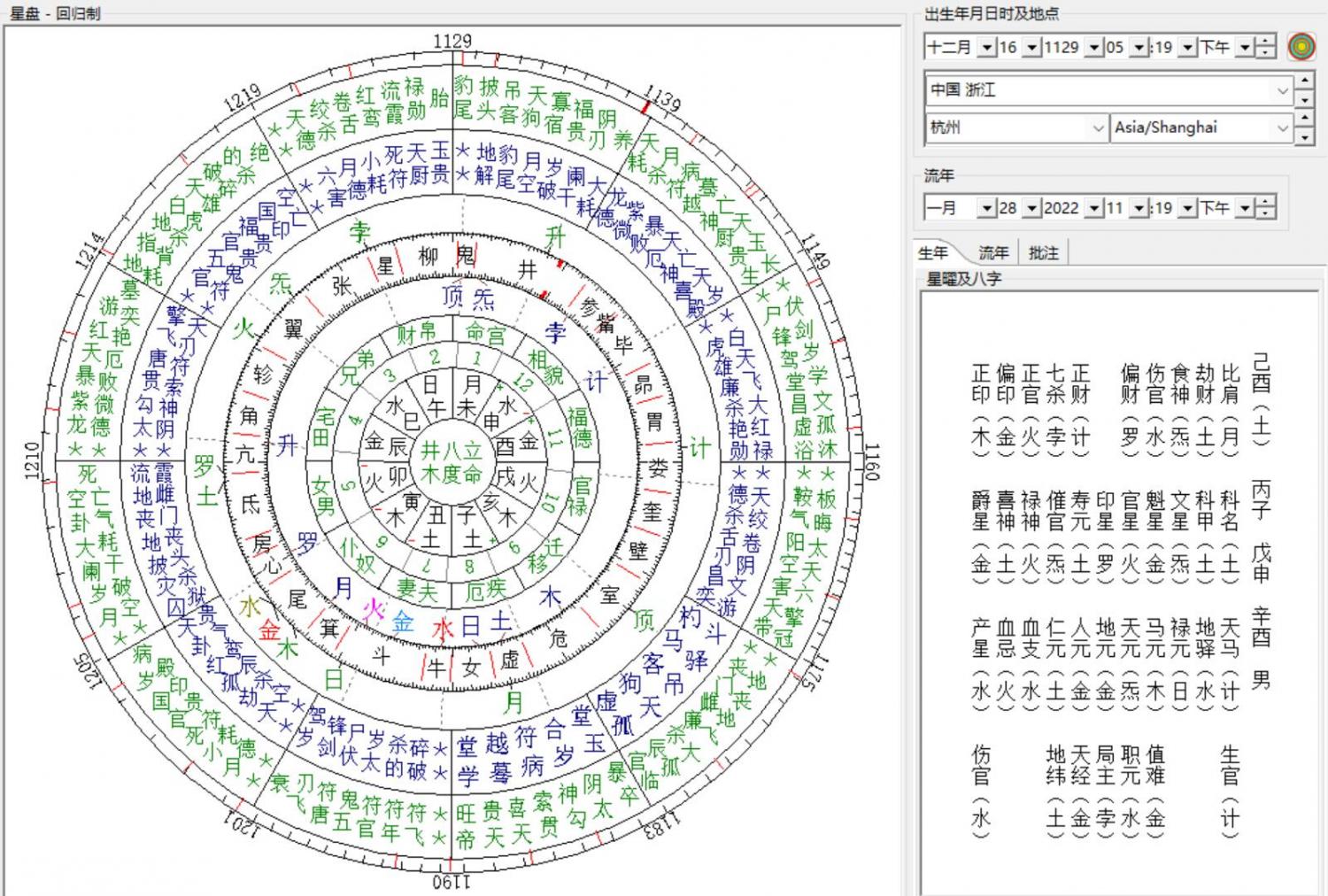Click the concentric circles chart icon

click(x=1301, y=46)
